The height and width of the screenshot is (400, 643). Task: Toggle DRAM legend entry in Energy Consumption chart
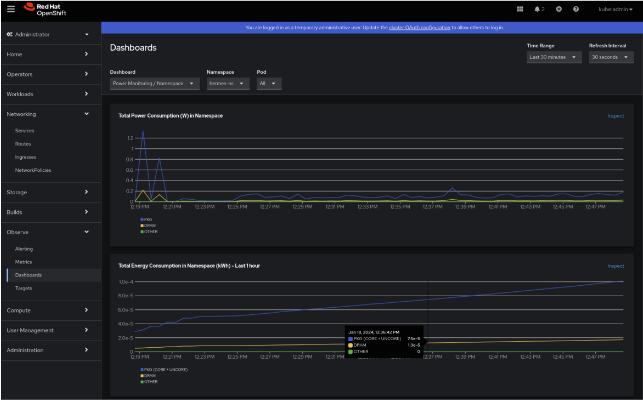pos(148,375)
